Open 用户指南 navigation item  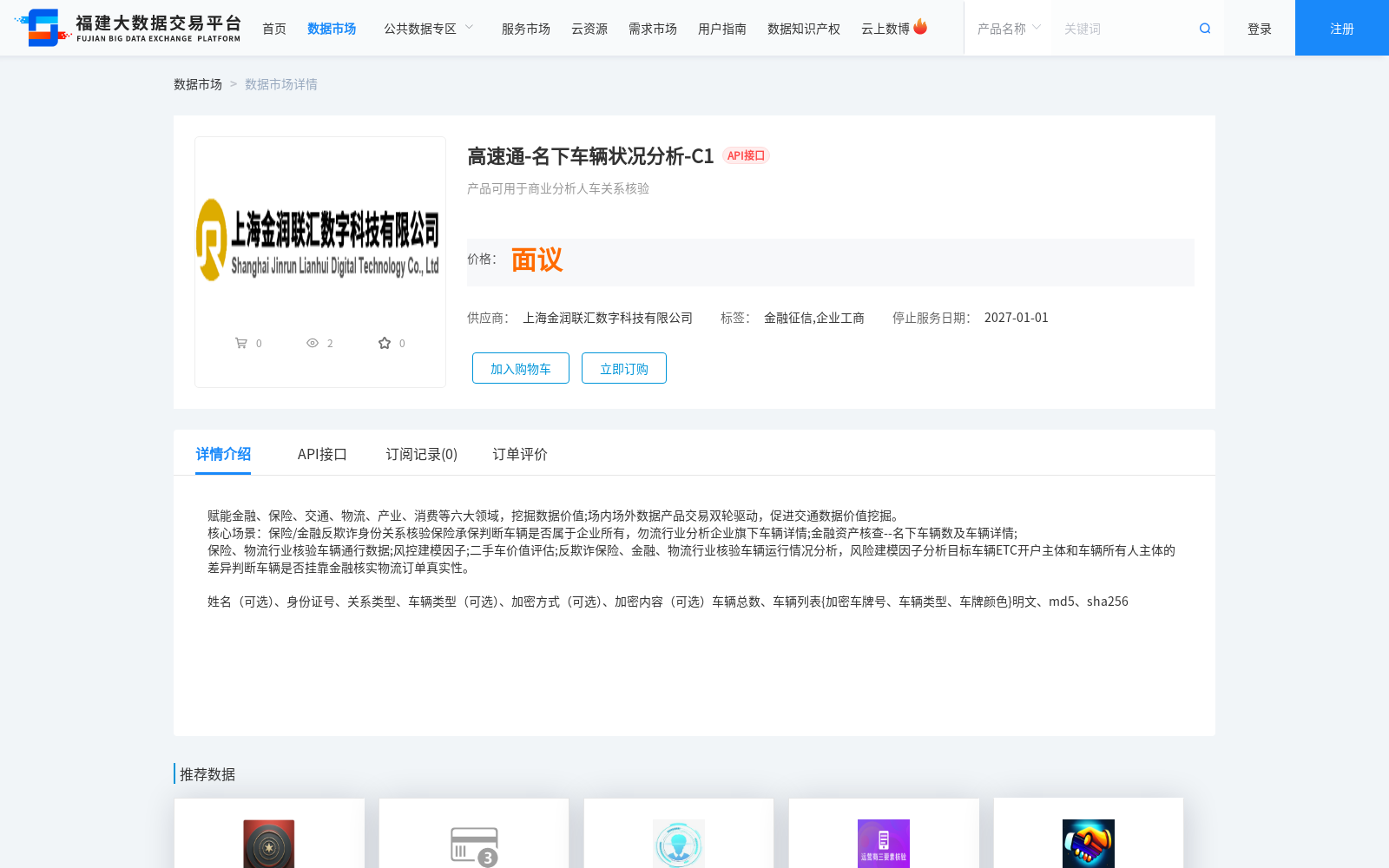coord(722,29)
